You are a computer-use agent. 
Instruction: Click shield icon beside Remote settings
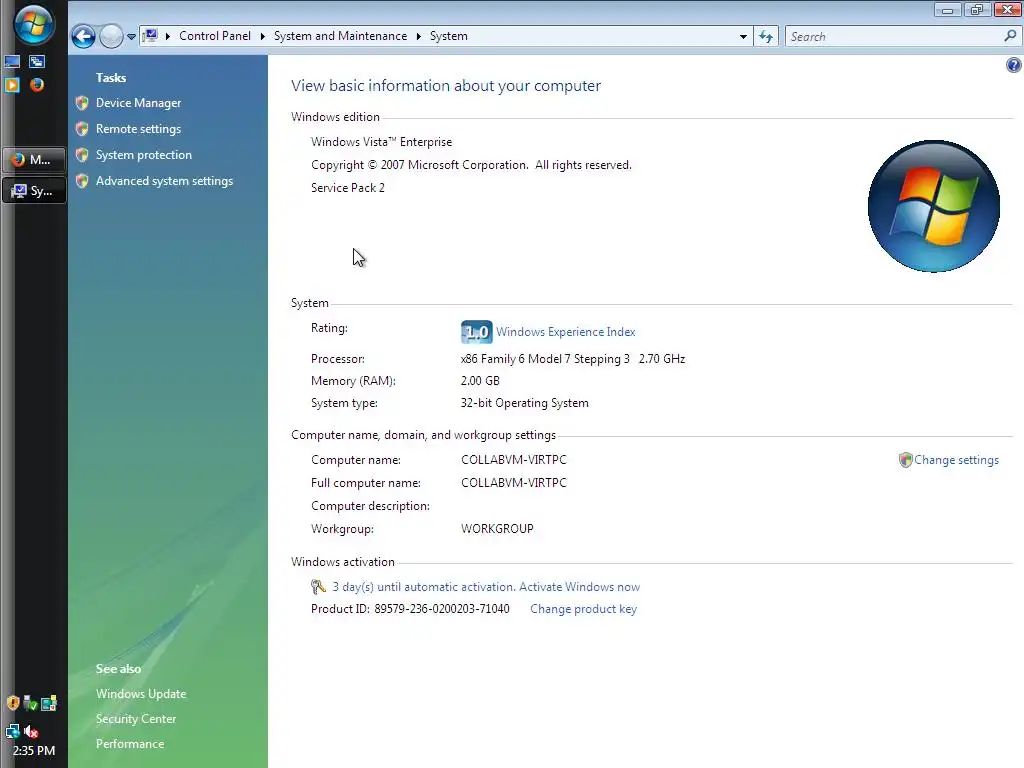pyautogui.click(x=82, y=129)
